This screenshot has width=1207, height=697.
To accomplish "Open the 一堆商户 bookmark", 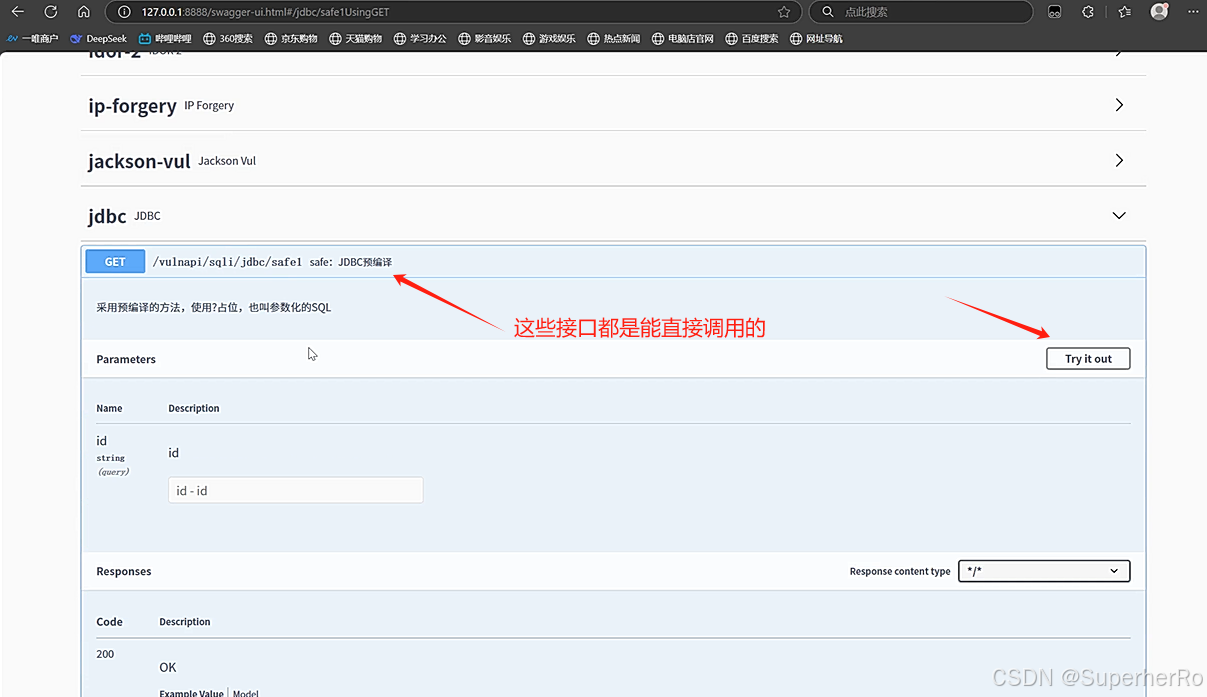I will click(32, 39).
